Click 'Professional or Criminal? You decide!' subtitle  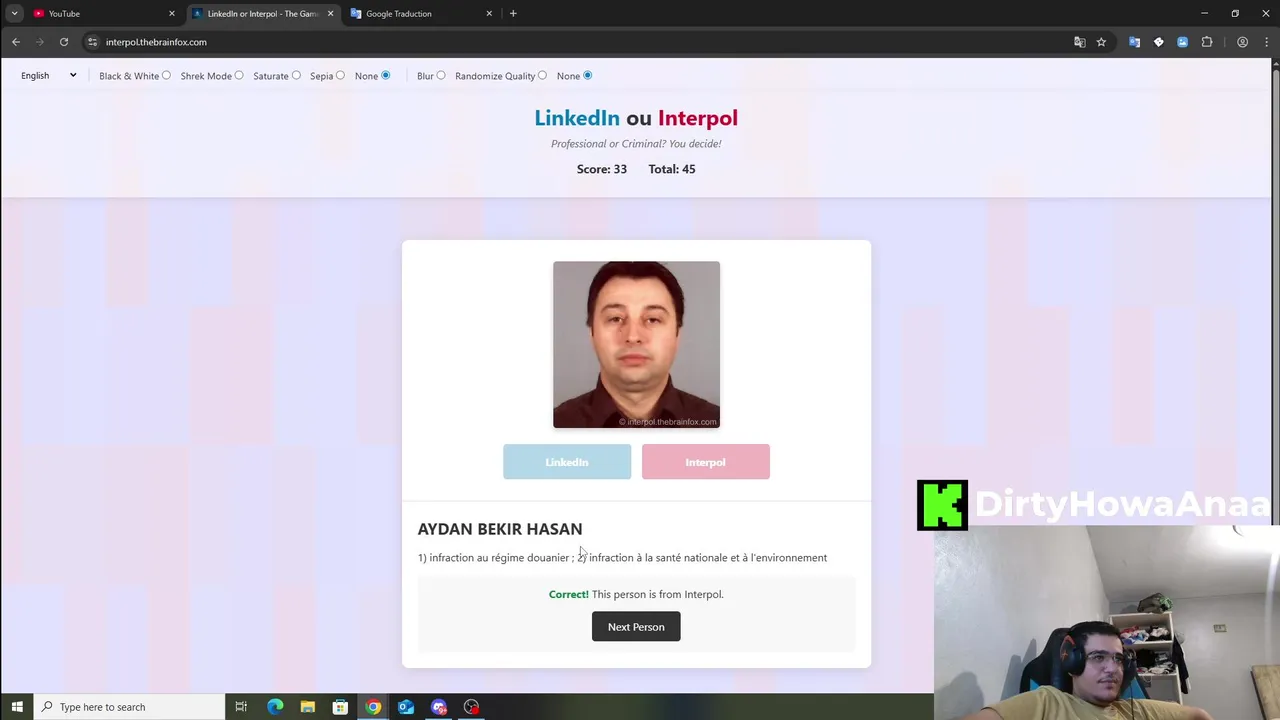pyautogui.click(x=636, y=144)
